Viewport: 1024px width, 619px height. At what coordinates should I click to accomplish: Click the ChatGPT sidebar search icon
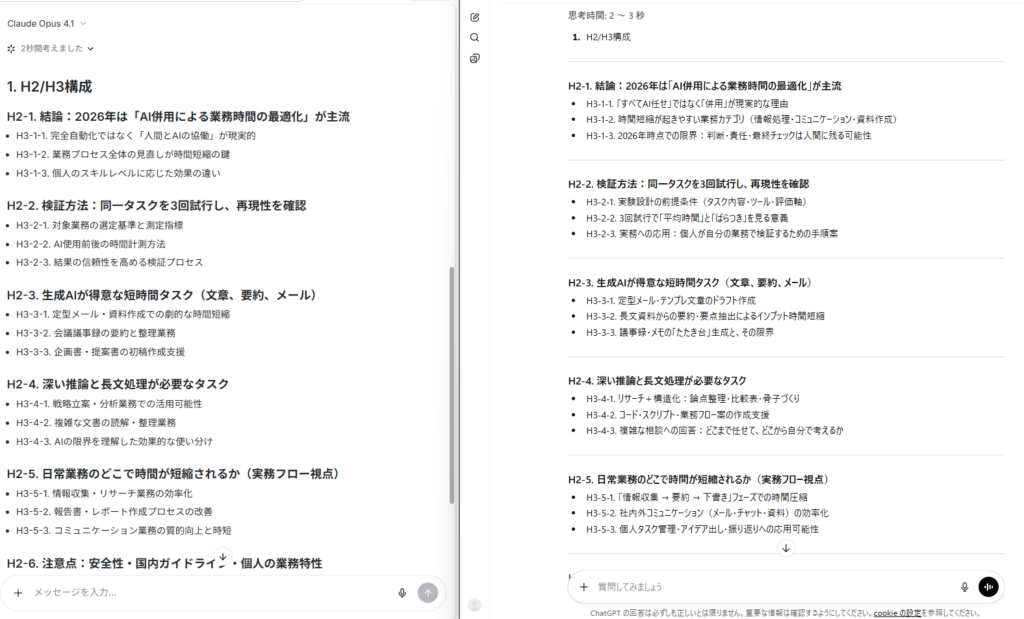pos(474,37)
